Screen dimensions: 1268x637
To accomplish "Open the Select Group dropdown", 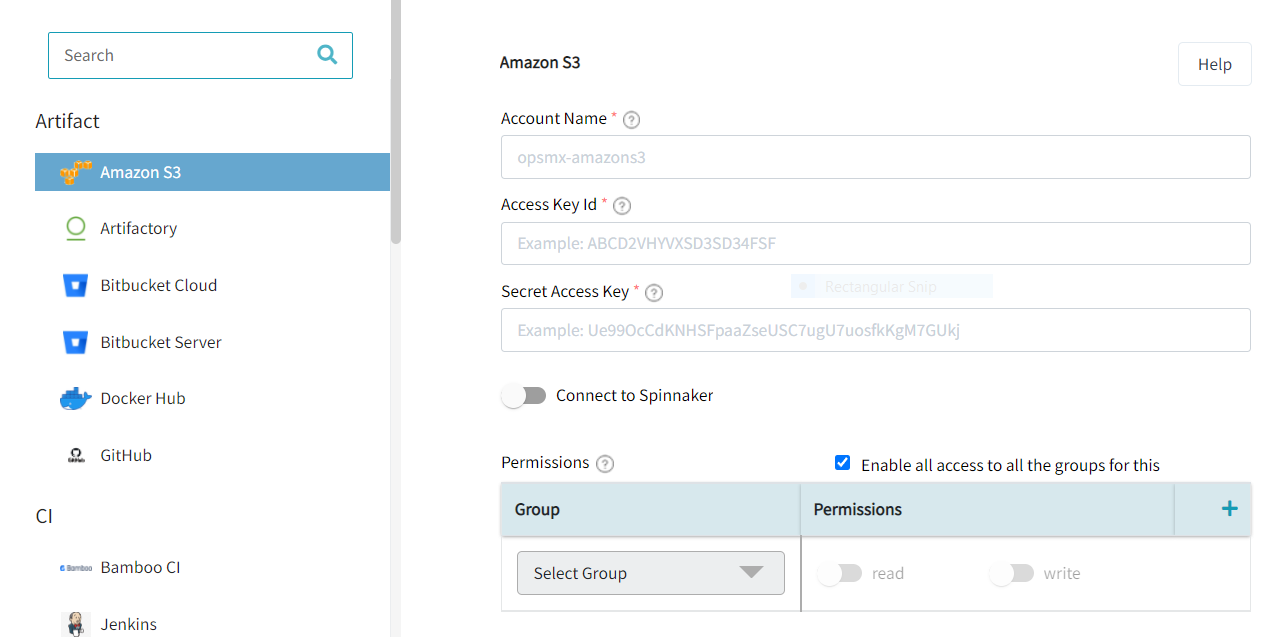I will tap(650, 573).
